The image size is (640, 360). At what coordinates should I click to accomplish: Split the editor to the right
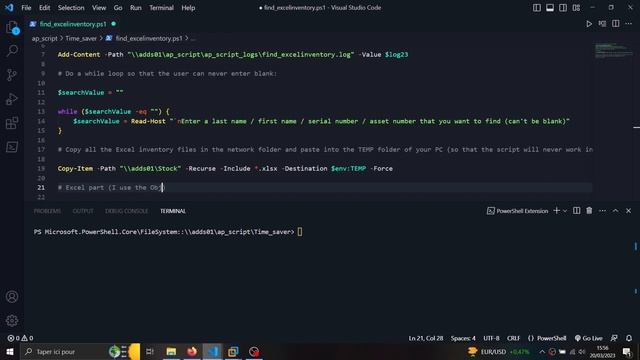(616, 24)
